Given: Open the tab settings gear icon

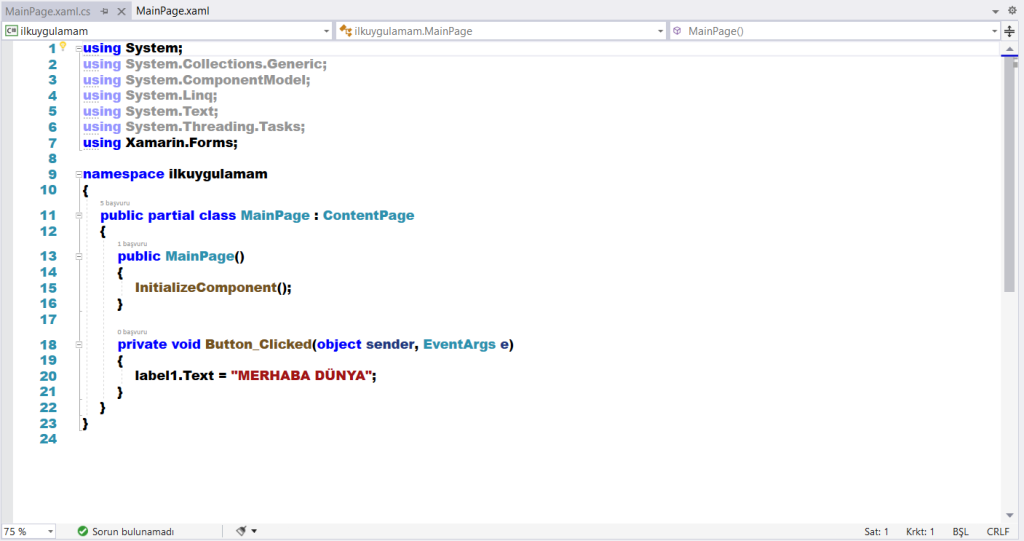Looking at the screenshot, I should pyautogui.click(x=1012, y=10).
